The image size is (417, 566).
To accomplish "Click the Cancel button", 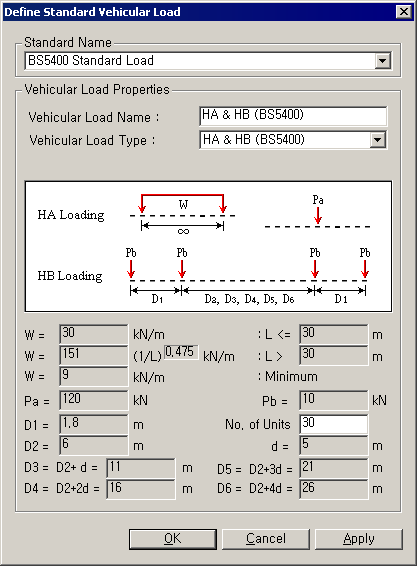I will pos(266,539).
